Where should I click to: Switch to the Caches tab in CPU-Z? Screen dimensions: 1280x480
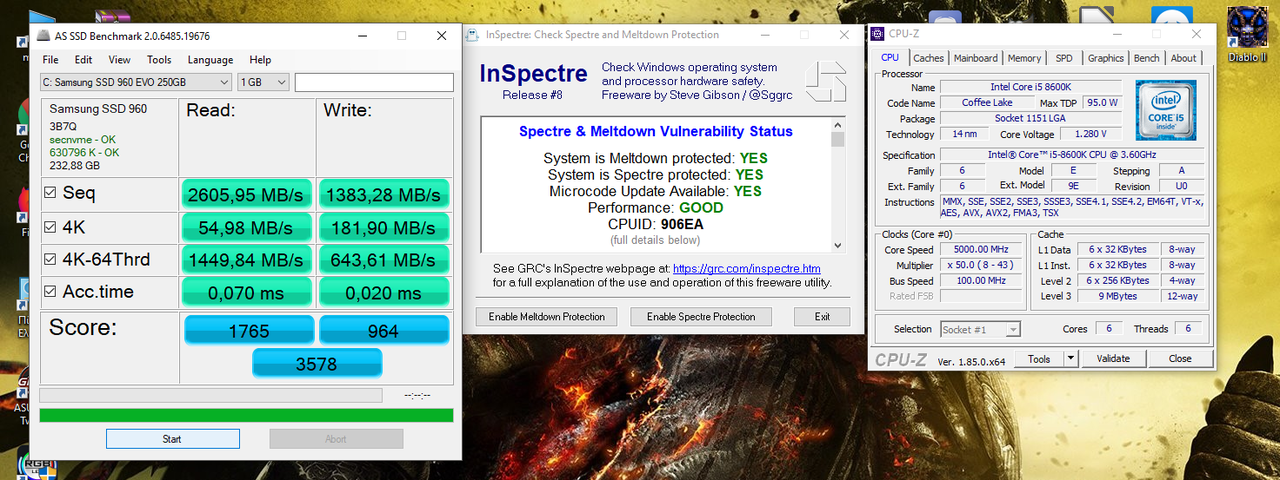(x=928, y=58)
